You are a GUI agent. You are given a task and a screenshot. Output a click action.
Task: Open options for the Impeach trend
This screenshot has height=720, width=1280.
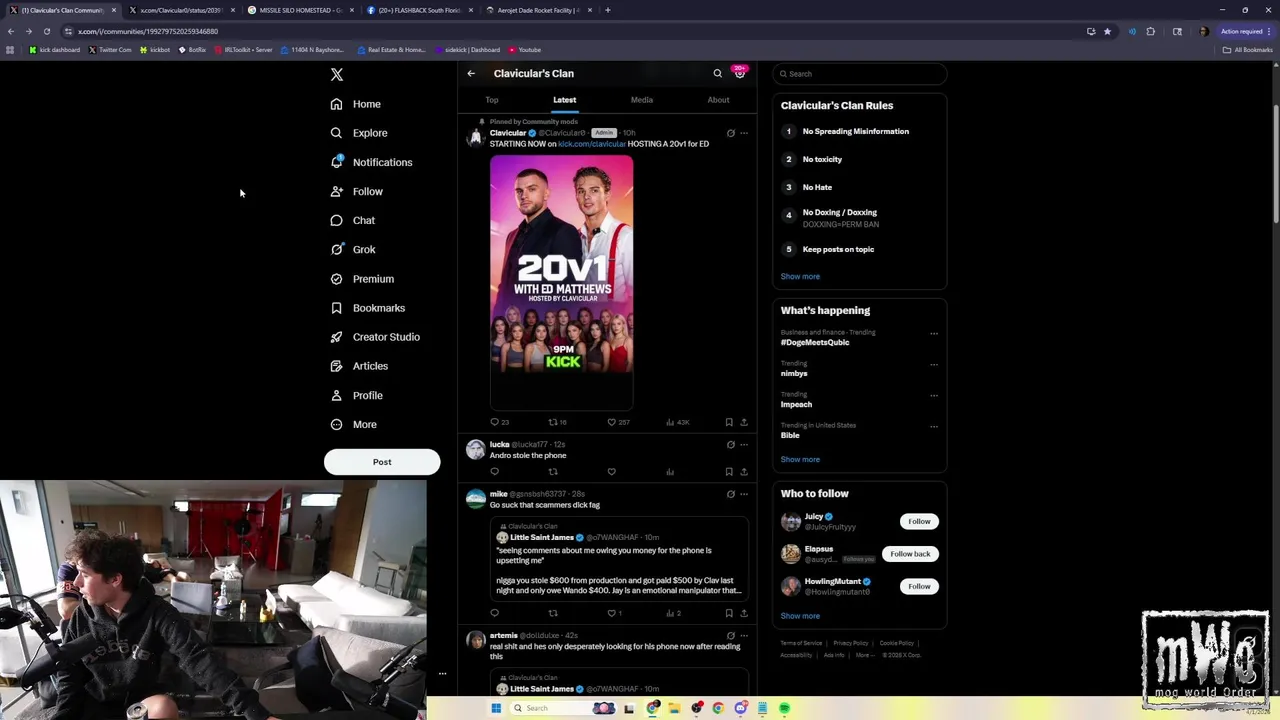tap(934, 396)
